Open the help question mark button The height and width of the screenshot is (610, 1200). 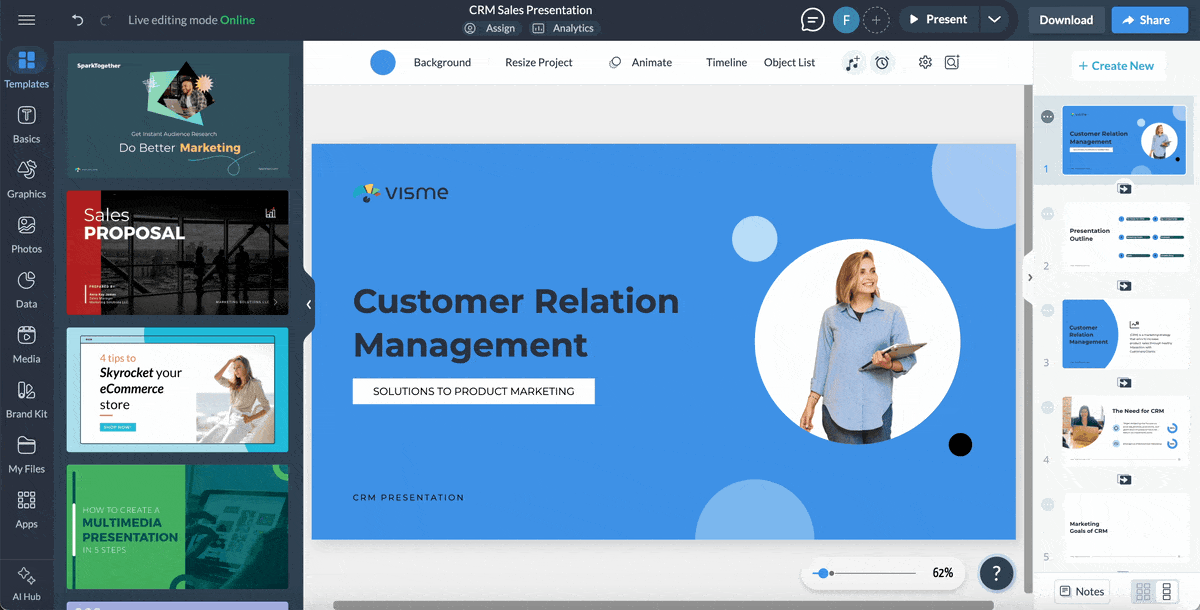click(996, 573)
